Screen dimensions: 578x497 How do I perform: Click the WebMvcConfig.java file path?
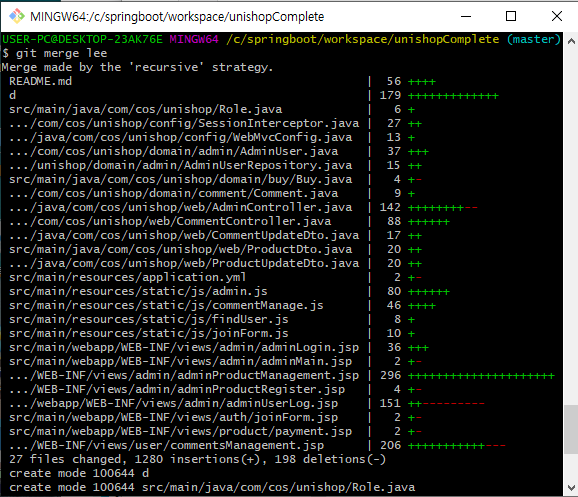(181, 137)
